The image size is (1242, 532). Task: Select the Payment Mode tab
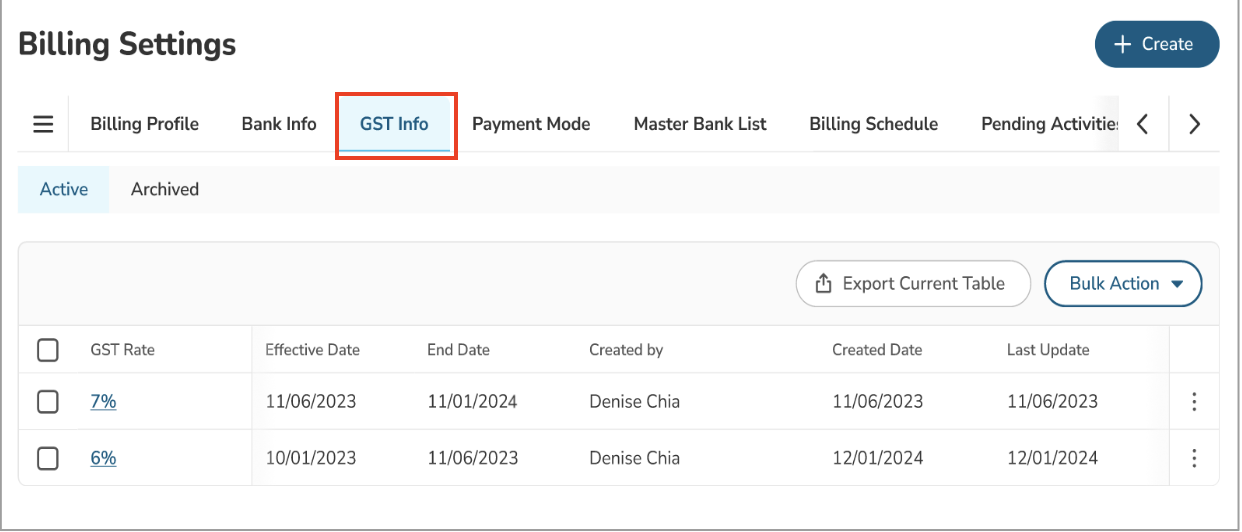531,124
